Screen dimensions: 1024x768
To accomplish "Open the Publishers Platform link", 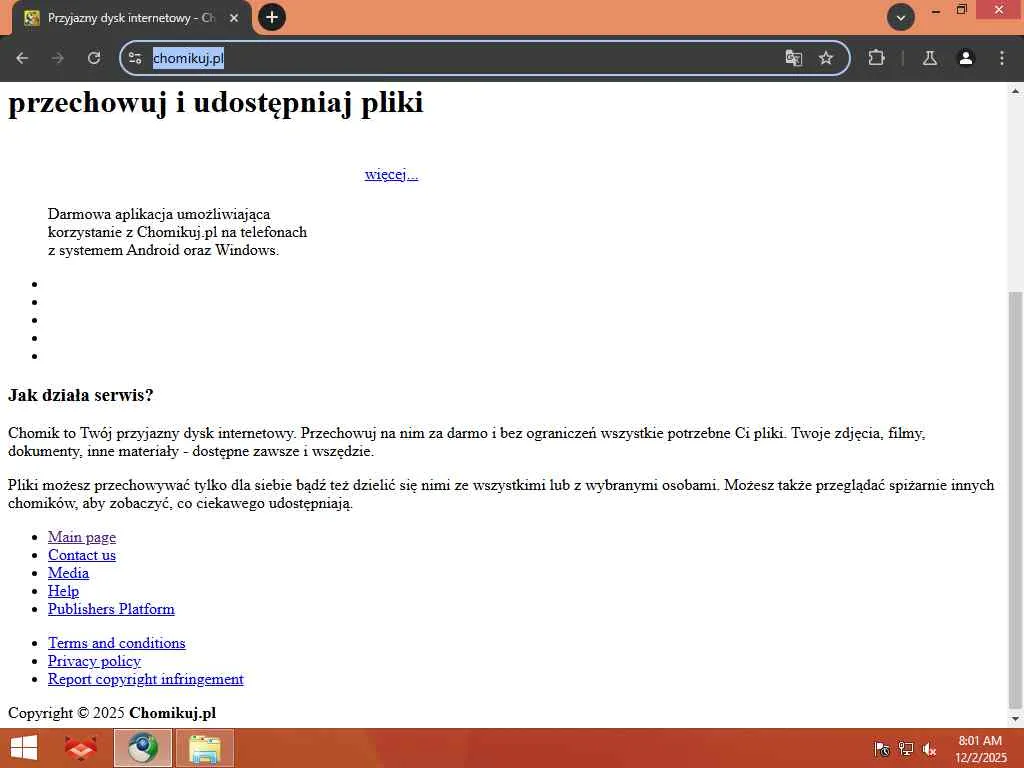I will [x=111, y=609].
